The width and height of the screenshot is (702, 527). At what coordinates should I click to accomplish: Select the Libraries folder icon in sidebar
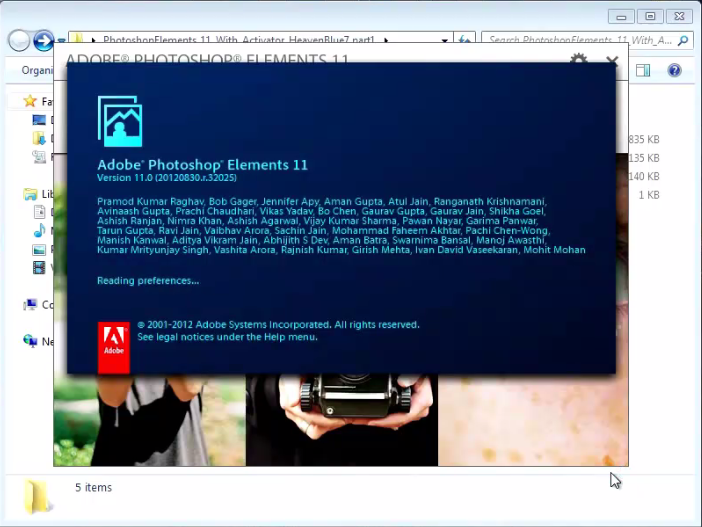point(30,194)
